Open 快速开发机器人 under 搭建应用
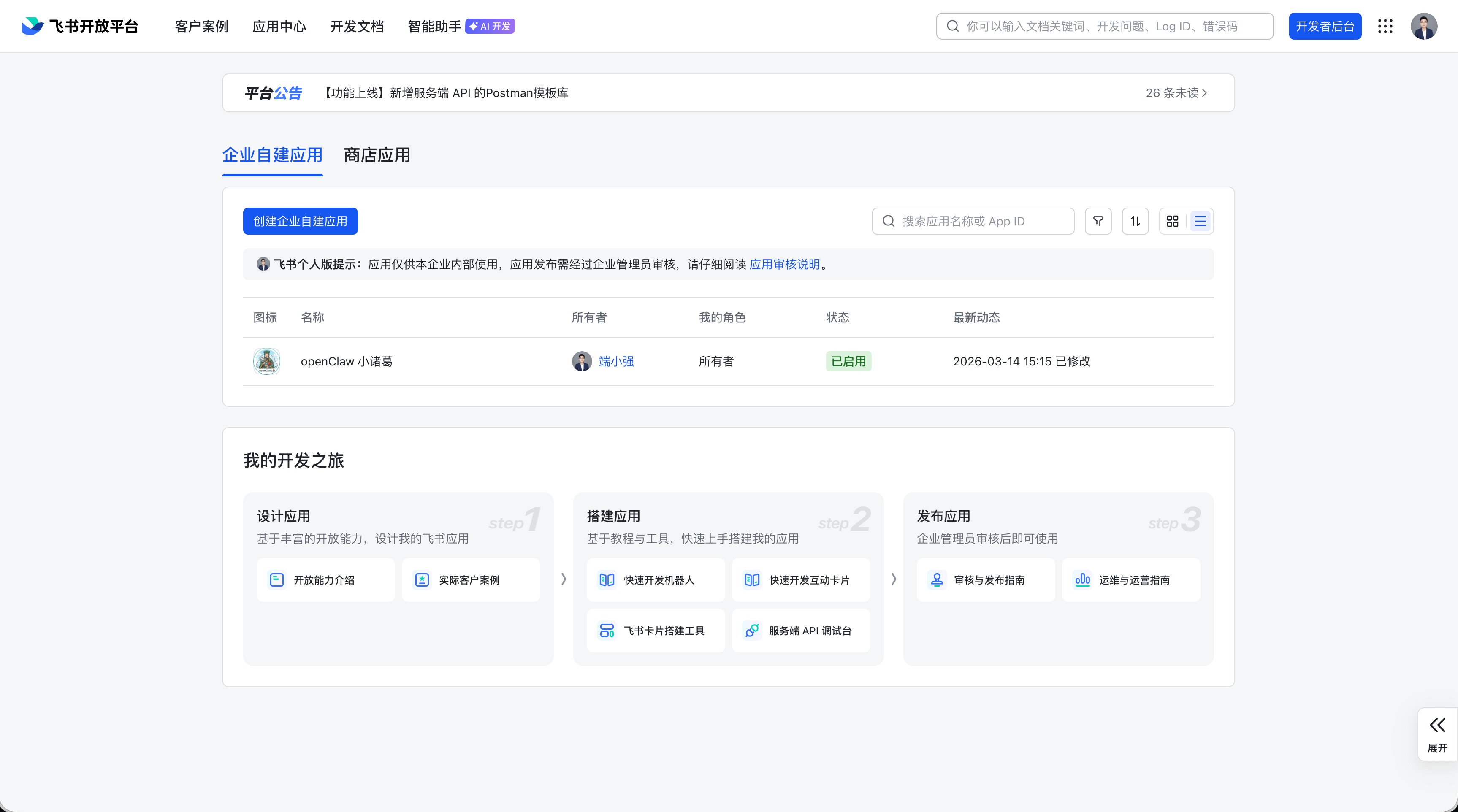The height and width of the screenshot is (812, 1458). click(655, 579)
